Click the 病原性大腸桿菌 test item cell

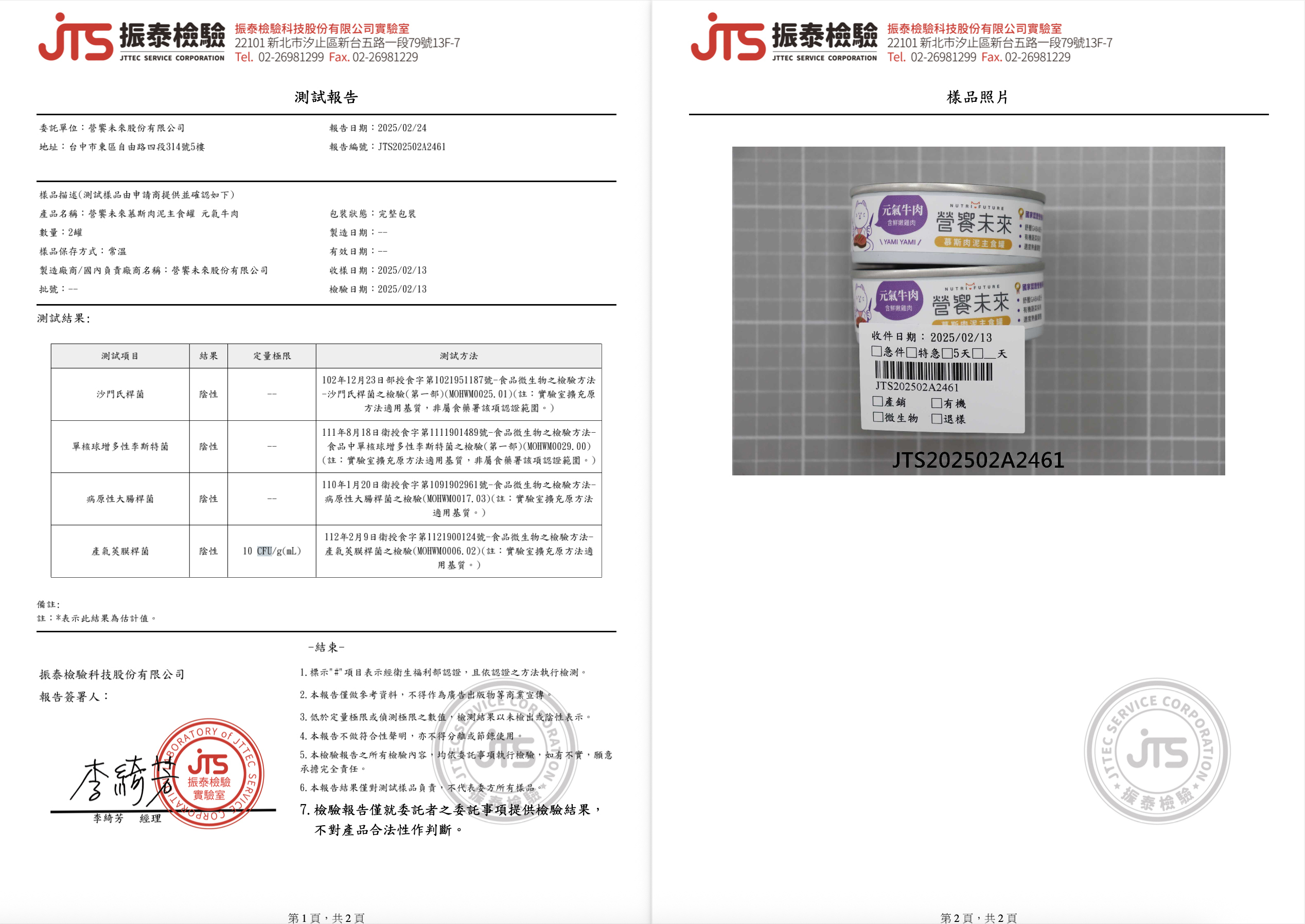click(120, 499)
